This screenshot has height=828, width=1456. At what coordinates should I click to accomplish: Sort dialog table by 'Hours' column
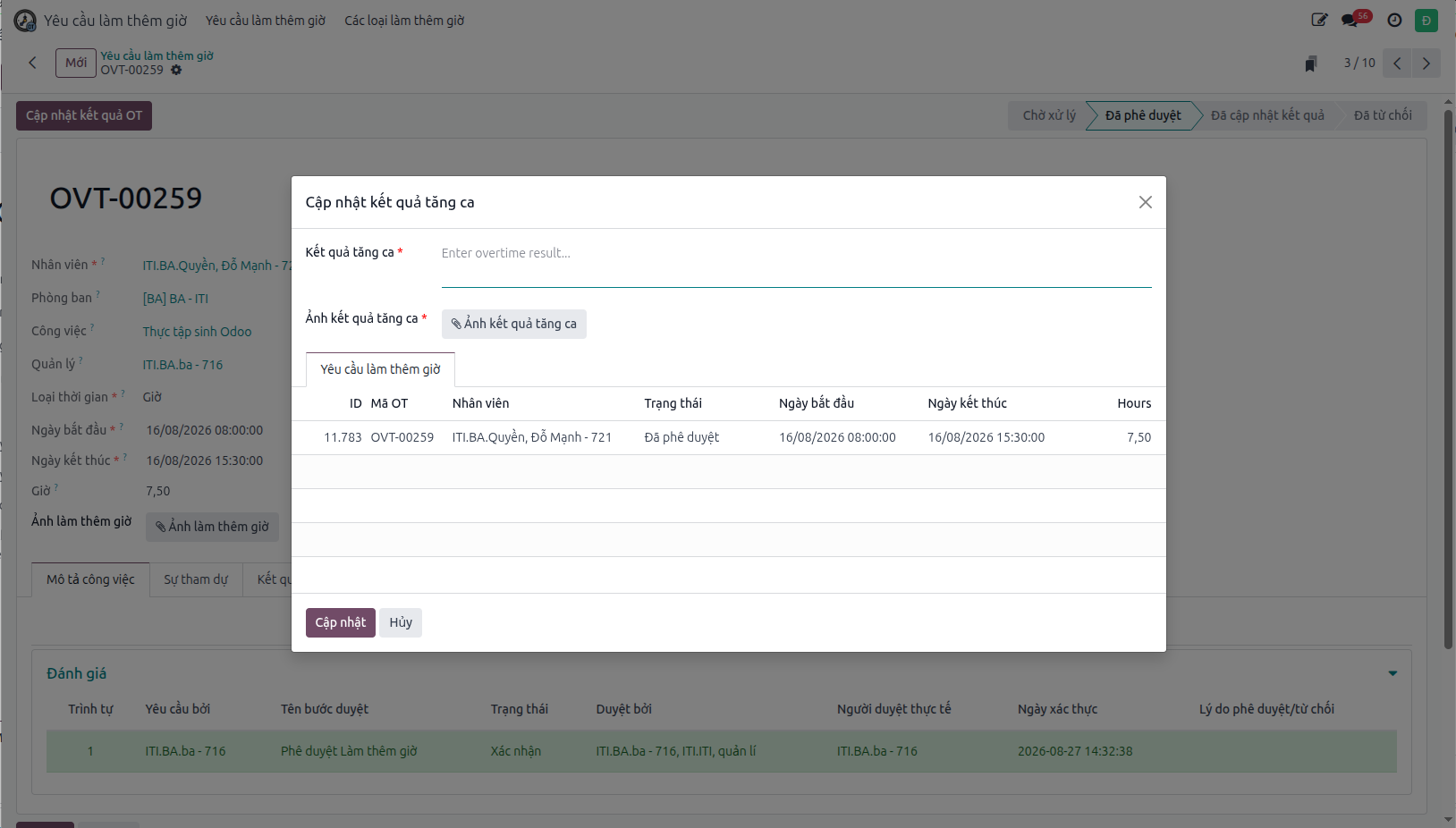[1134, 403]
